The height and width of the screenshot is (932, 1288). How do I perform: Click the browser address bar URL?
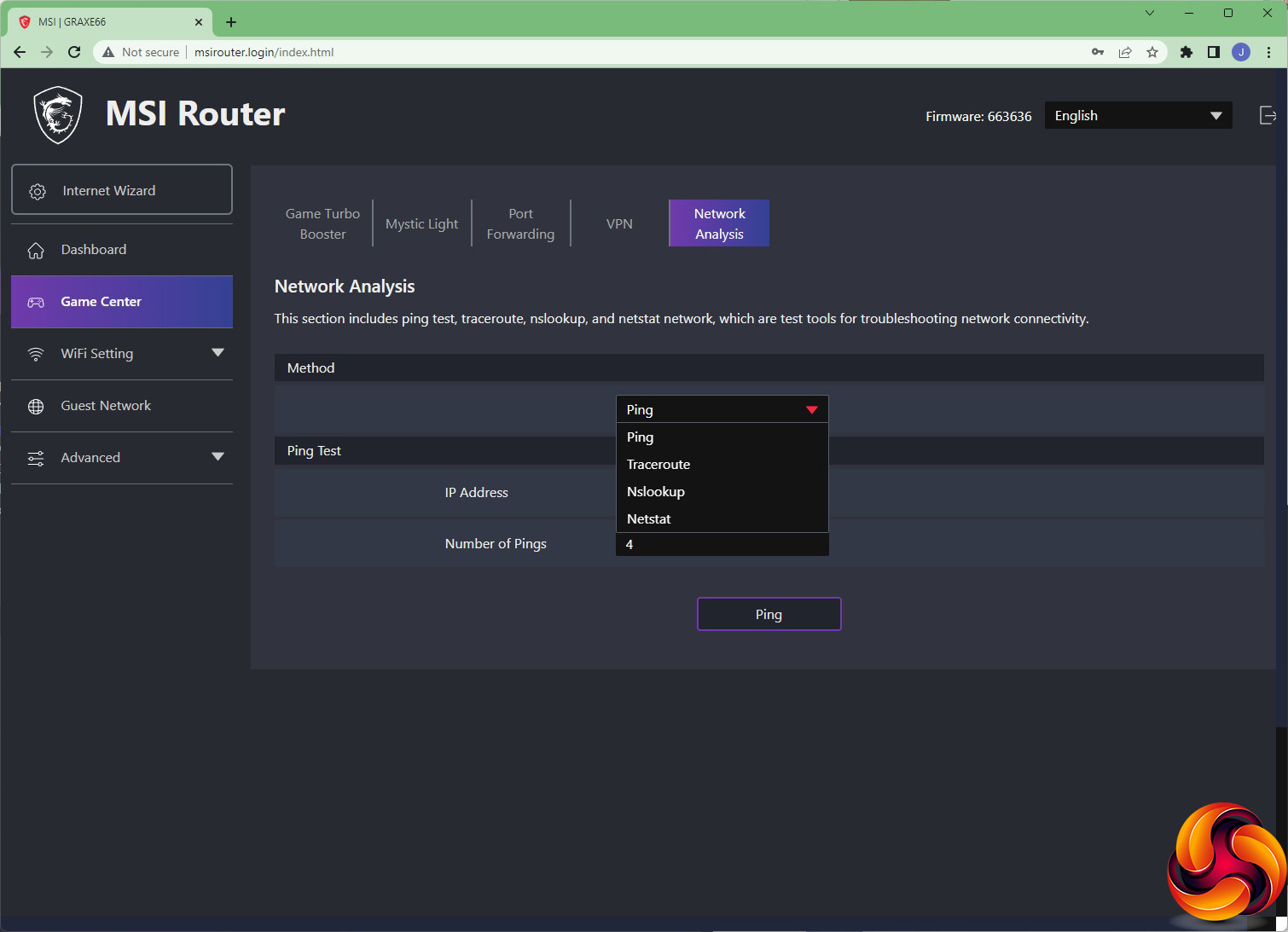264,52
